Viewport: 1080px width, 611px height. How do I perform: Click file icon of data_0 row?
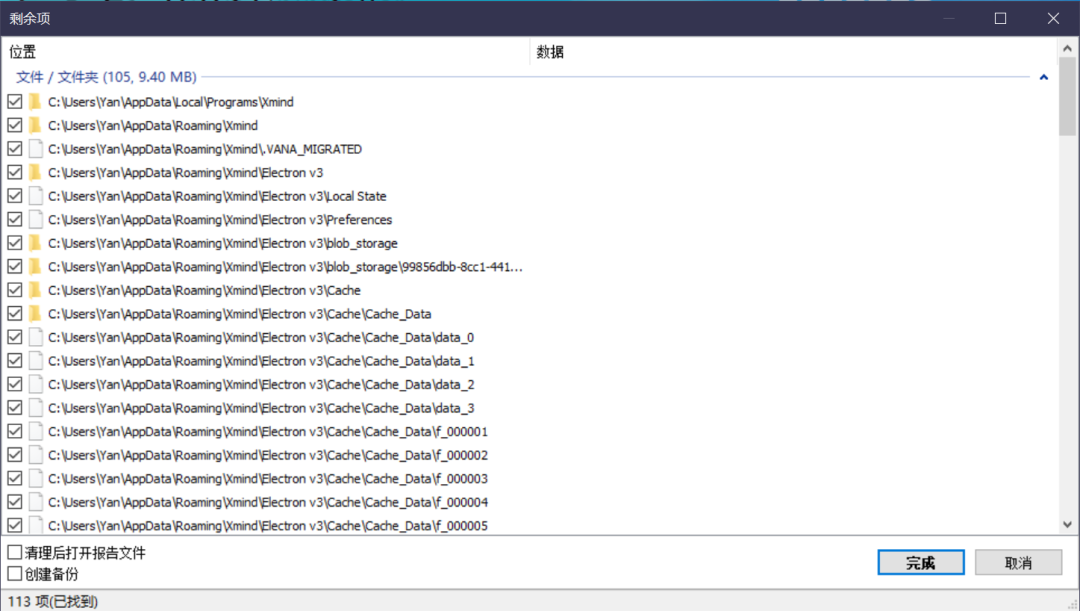(36, 338)
